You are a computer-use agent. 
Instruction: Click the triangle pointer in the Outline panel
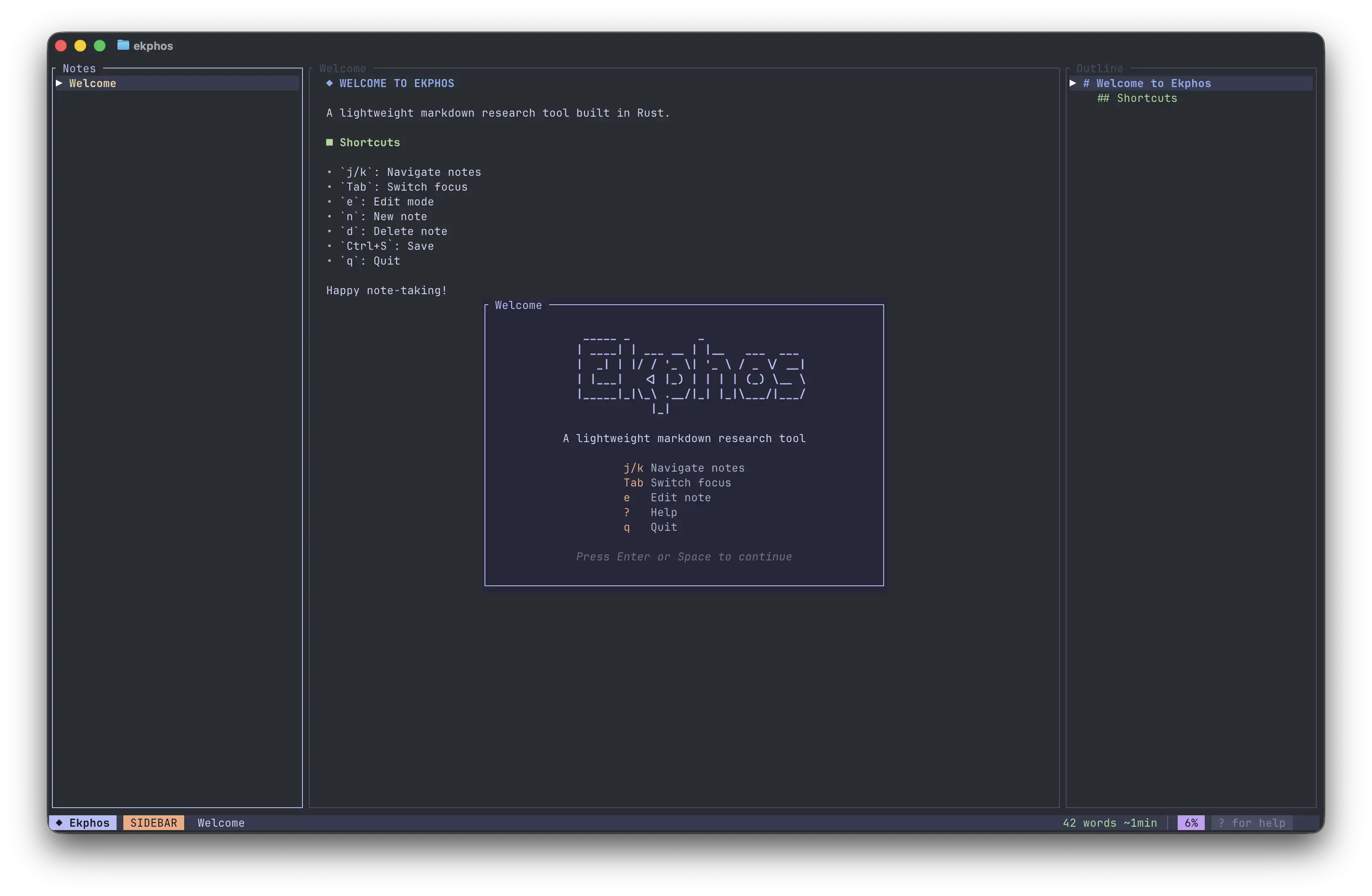click(x=1073, y=83)
